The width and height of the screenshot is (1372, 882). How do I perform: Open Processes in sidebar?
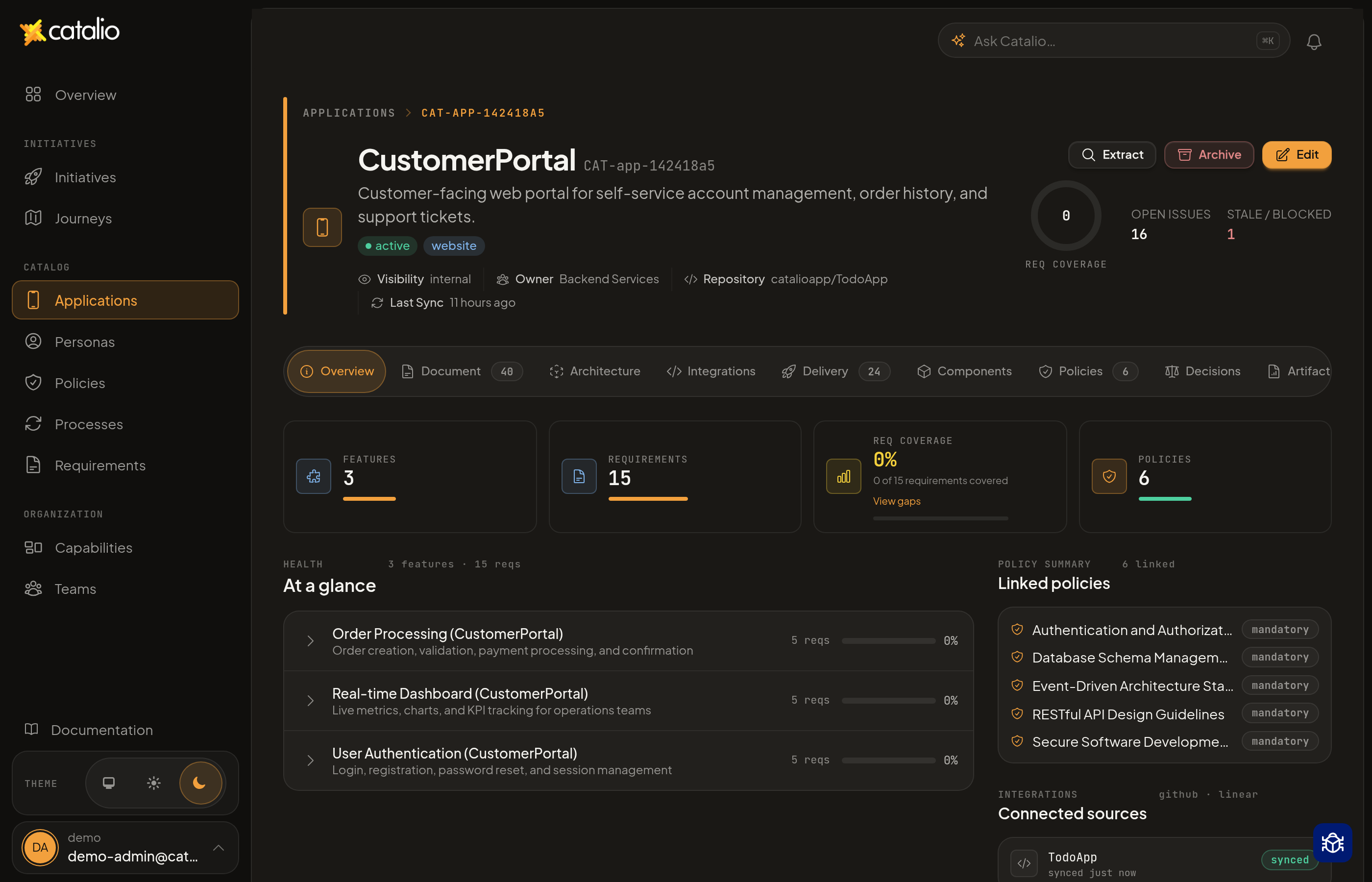pyautogui.click(x=125, y=424)
